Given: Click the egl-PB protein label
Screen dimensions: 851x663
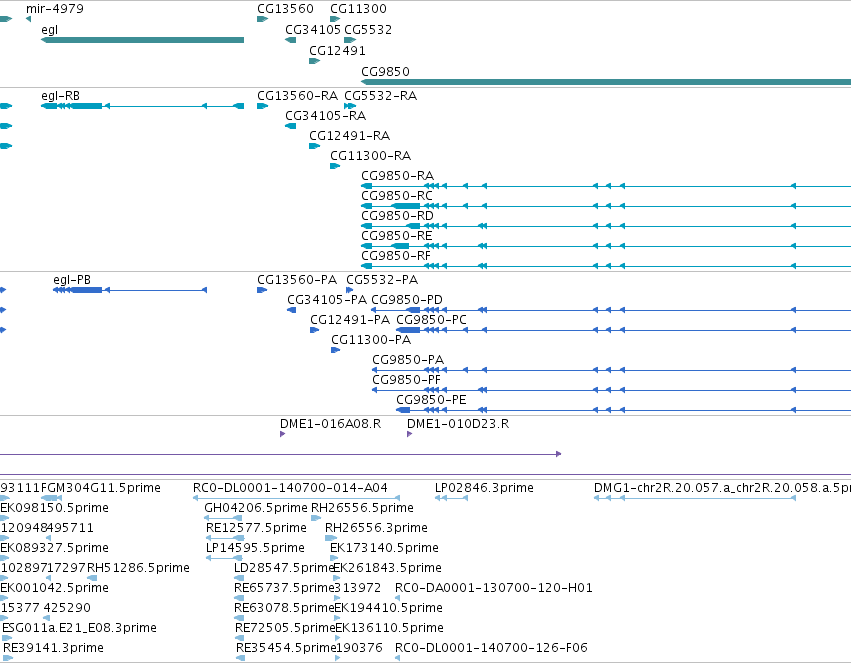Looking at the screenshot, I should coord(72,280).
